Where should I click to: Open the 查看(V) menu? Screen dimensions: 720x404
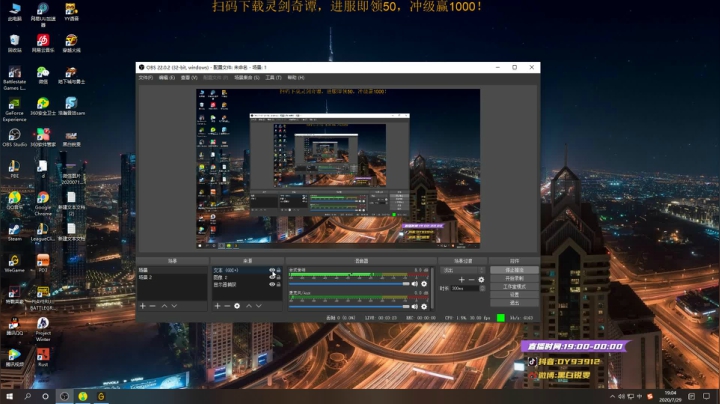pyautogui.click(x=189, y=78)
